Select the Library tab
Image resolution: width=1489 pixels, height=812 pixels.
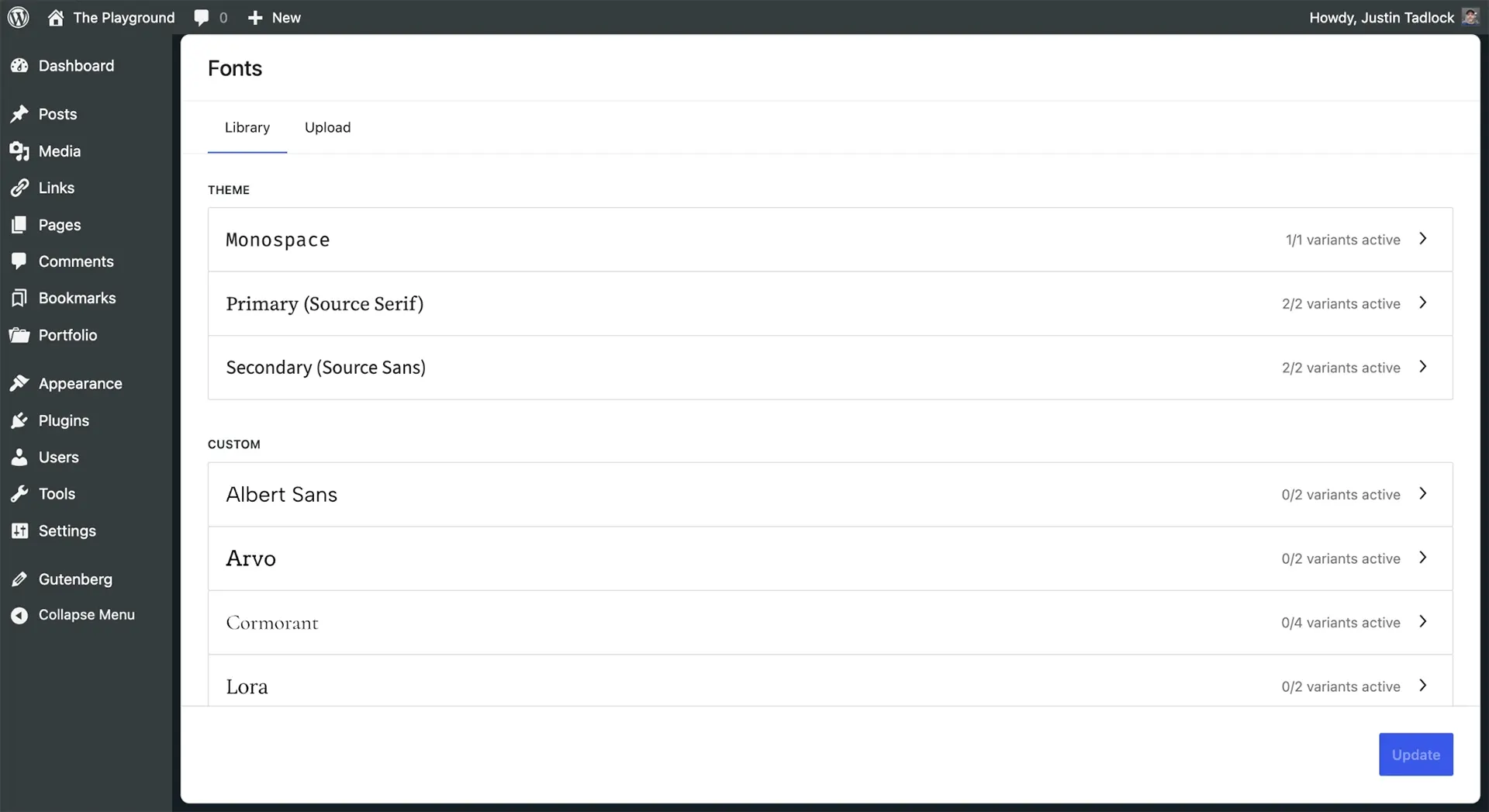pyautogui.click(x=247, y=127)
